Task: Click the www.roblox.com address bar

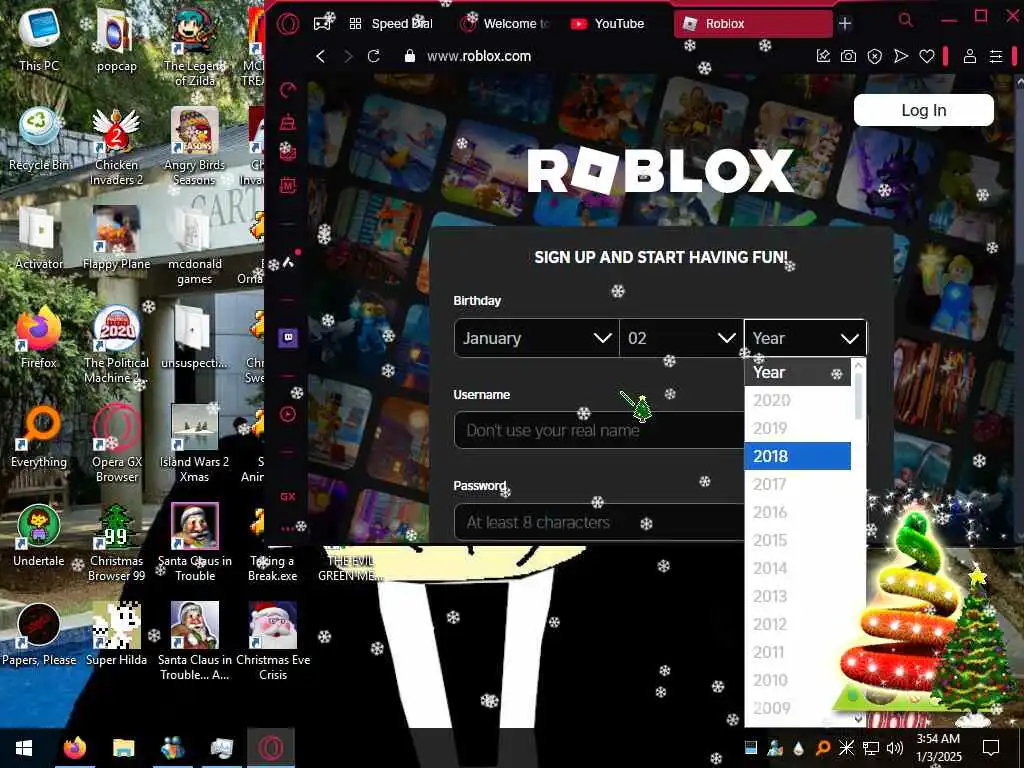Action: [x=479, y=56]
